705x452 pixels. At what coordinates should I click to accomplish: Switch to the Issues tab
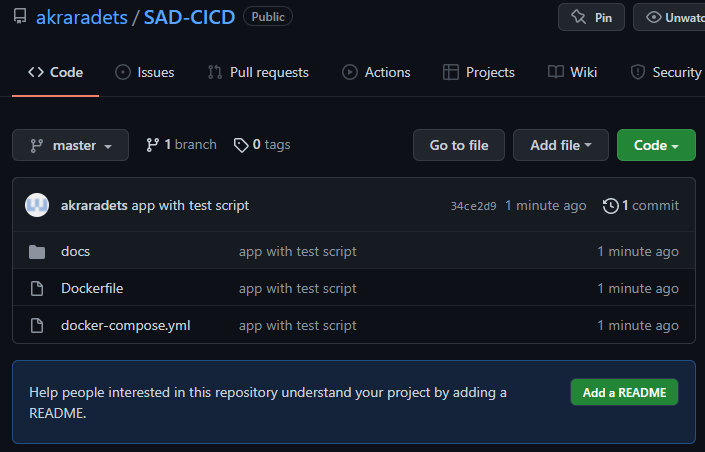point(145,72)
